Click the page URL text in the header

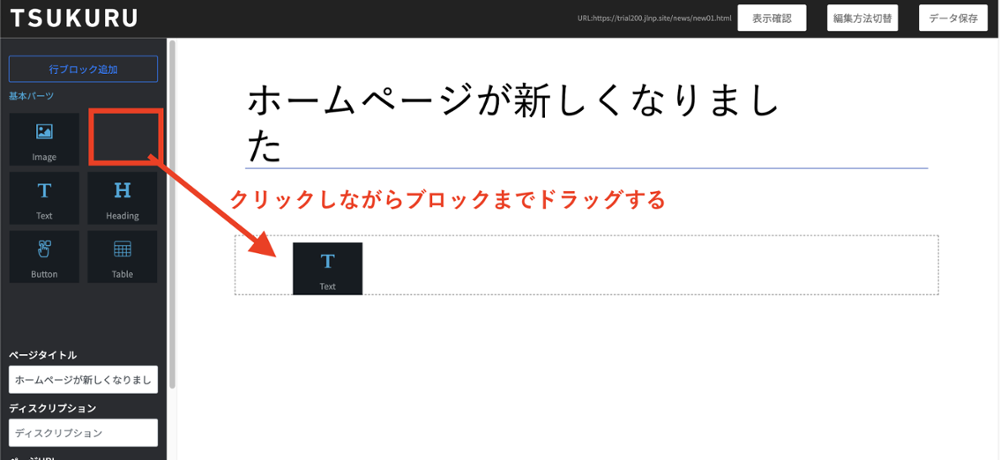(654, 19)
